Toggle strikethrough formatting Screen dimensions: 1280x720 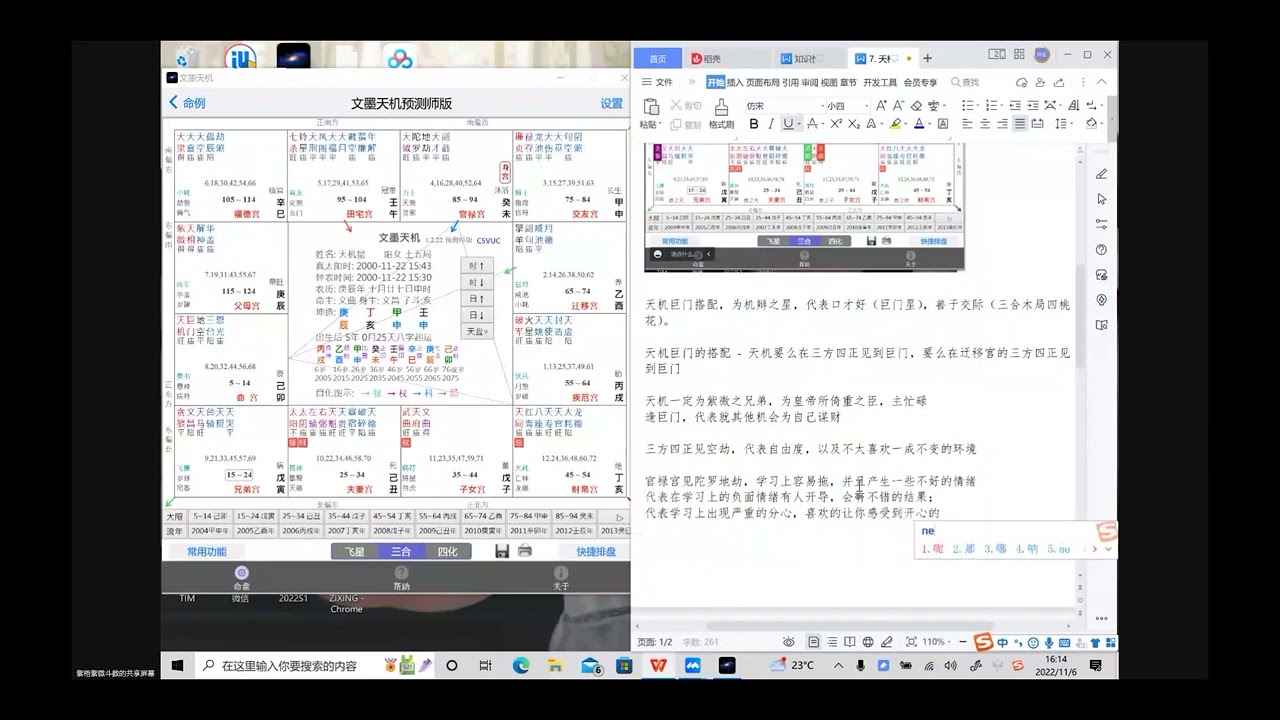pyautogui.click(x=812, y=124)
